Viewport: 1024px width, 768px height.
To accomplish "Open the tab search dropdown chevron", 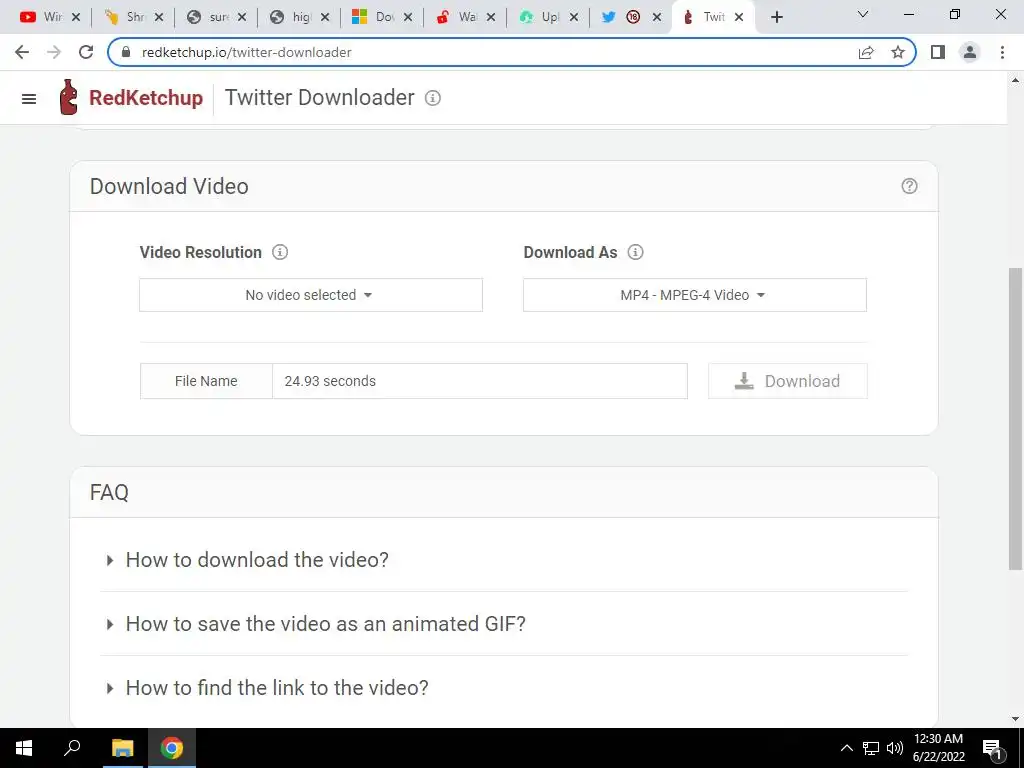I will (863, 14).
